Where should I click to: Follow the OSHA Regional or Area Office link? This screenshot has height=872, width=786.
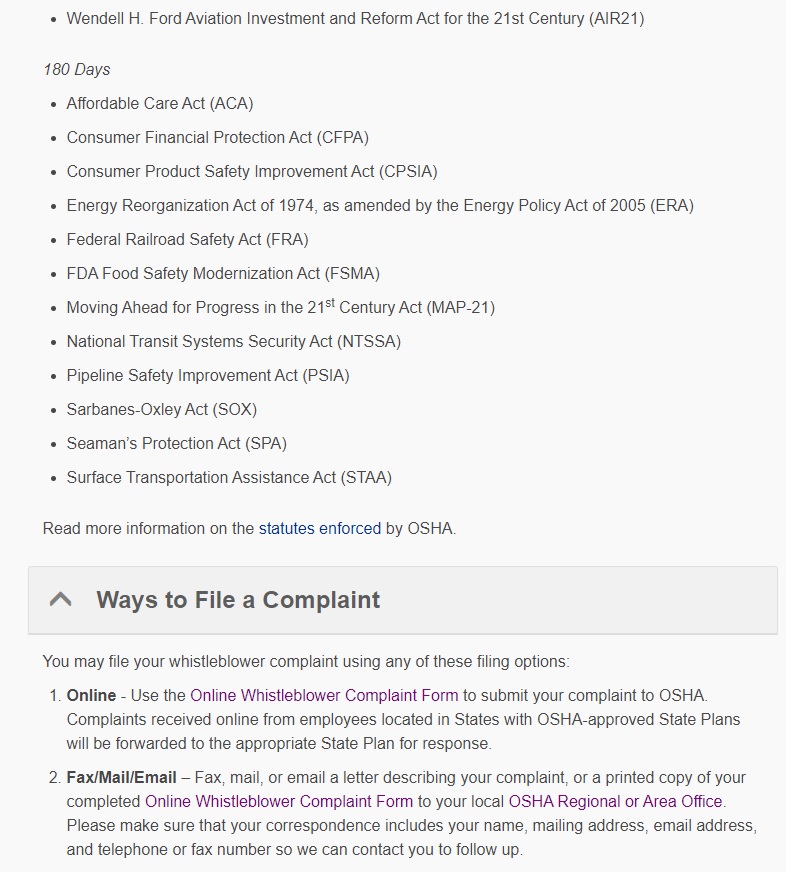615,801
